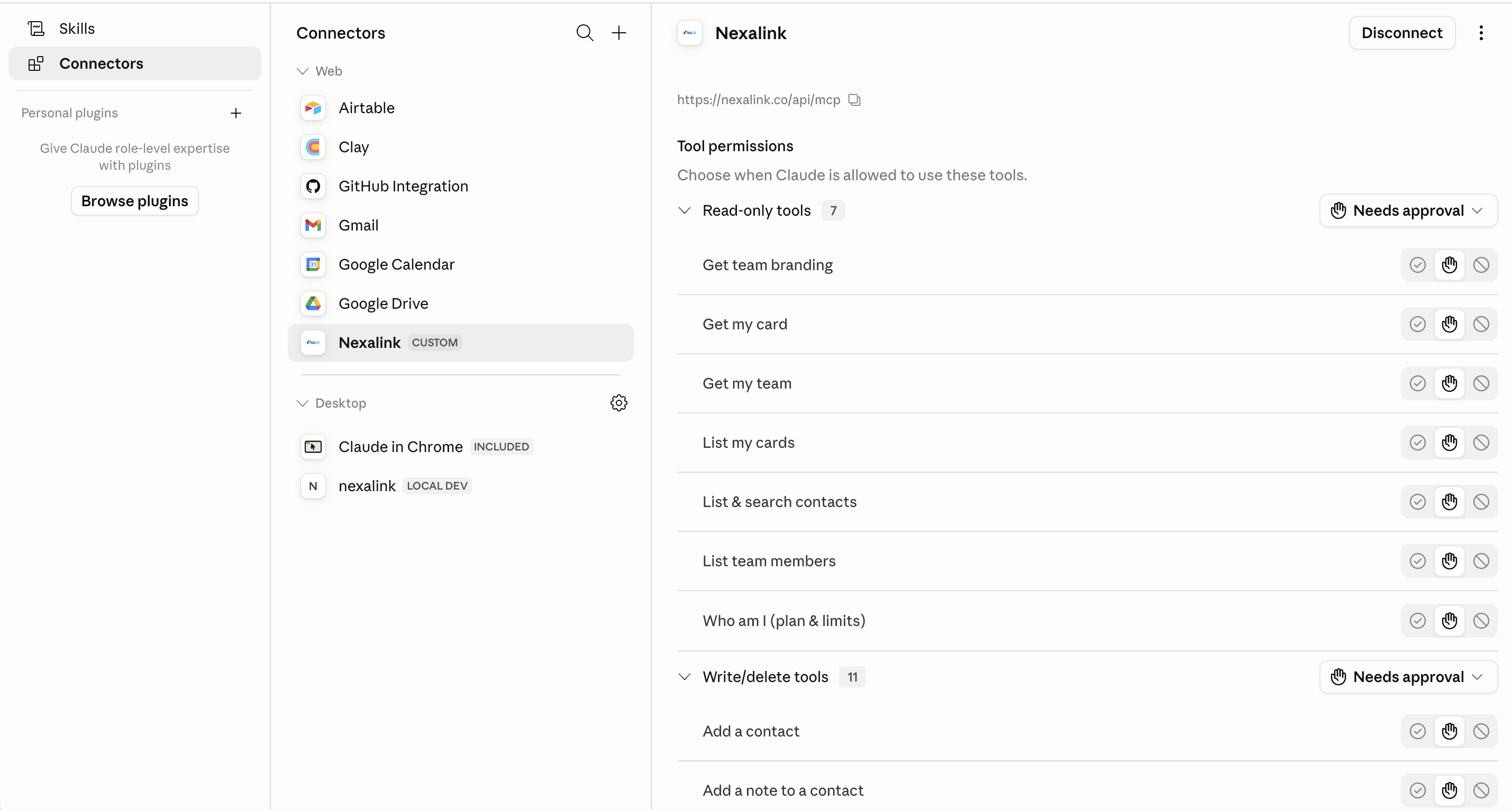Always allow Get my team tool

(1417, 384)
